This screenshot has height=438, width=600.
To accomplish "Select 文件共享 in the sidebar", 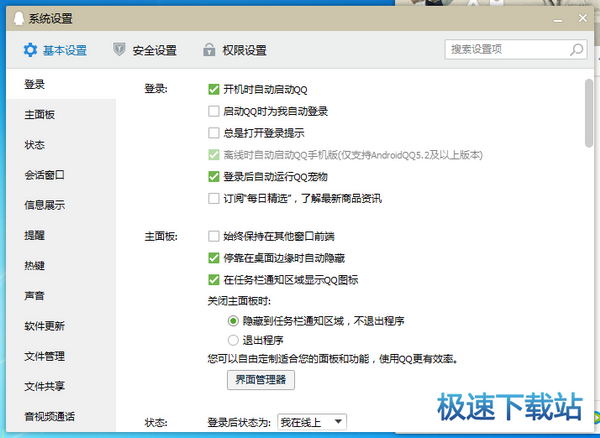I will 61,386.
